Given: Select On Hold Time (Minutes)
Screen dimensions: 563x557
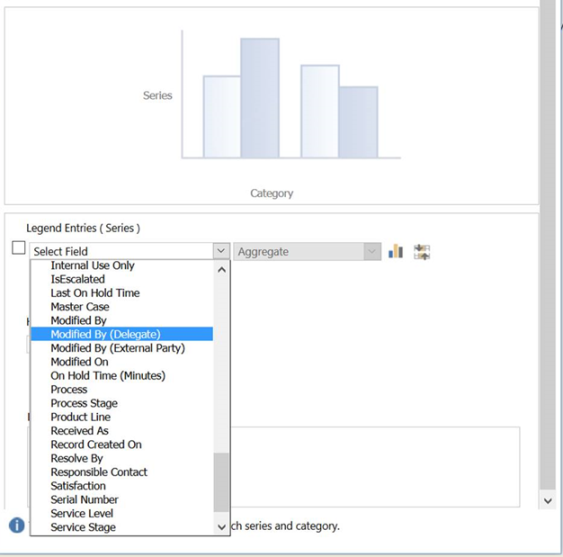Looking at the screenshot, I should click(x=122, y=376).
